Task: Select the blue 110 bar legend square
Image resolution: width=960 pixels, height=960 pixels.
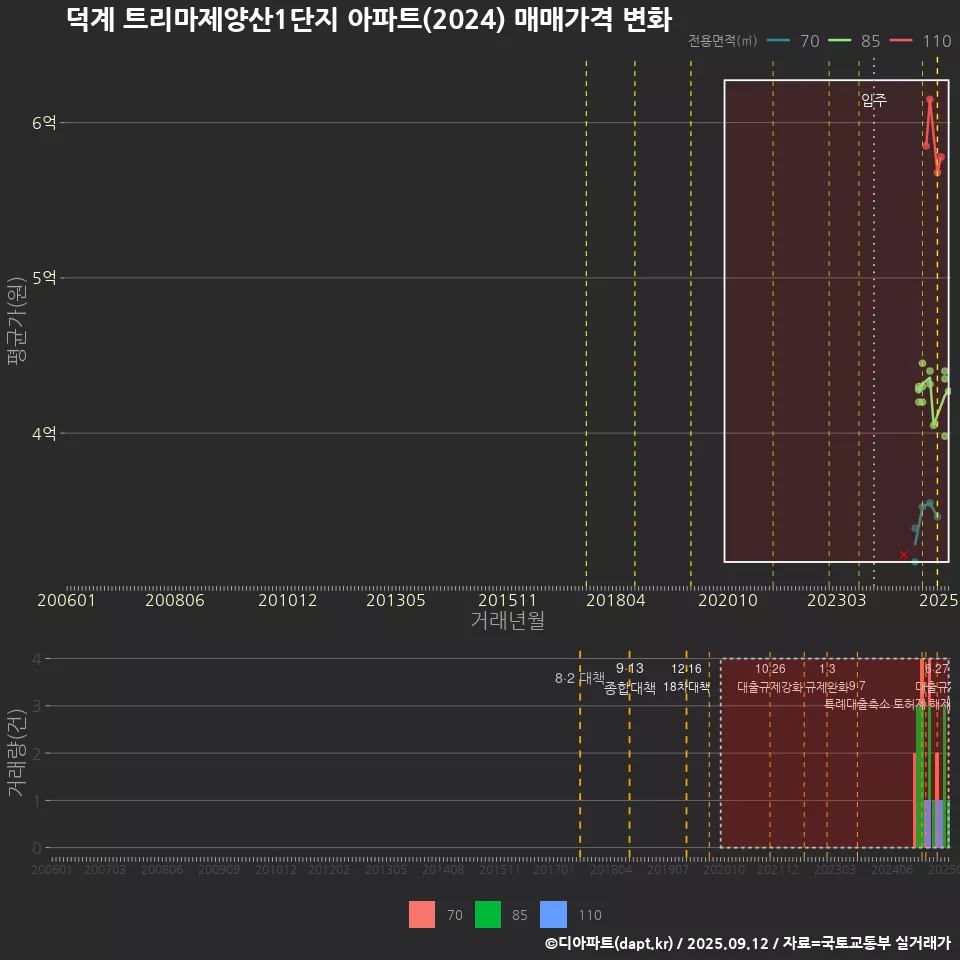Action: coord(553,915)
